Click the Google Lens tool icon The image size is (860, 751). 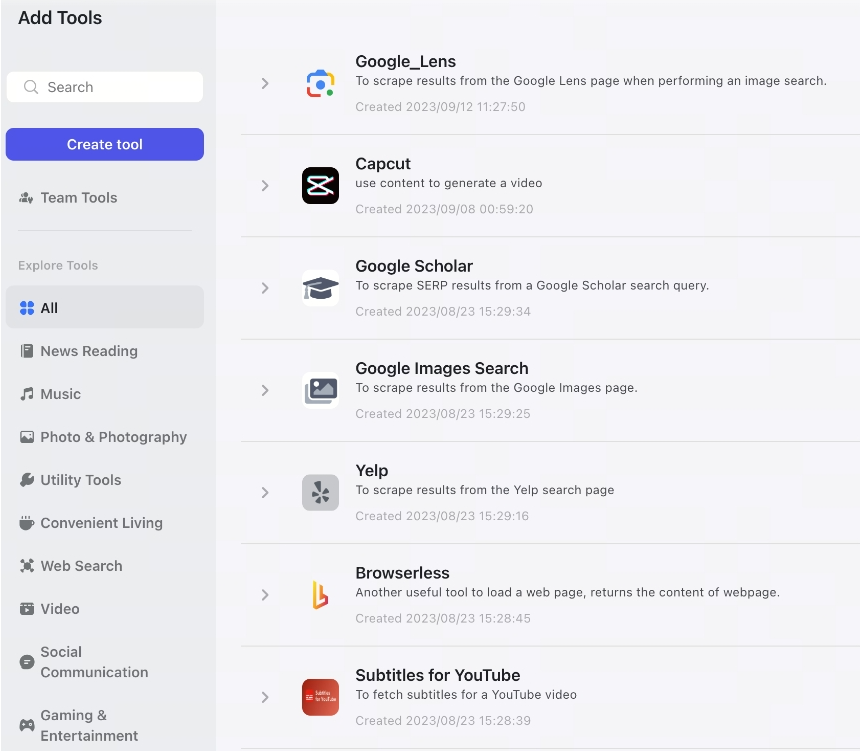pos(320,84)
